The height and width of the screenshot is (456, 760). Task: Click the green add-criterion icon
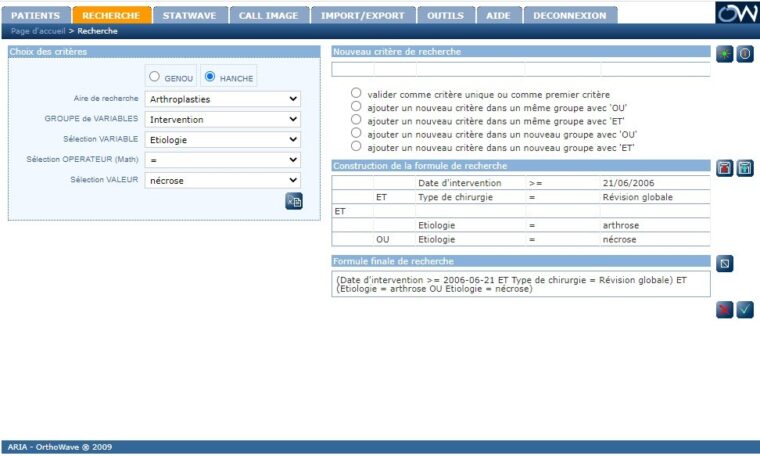tap(724, 54)
